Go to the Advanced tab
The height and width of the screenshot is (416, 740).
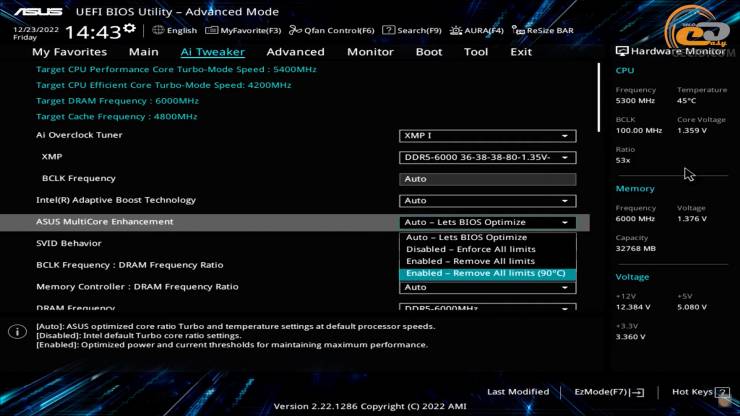pyautogui.click(x=295, y=52)
